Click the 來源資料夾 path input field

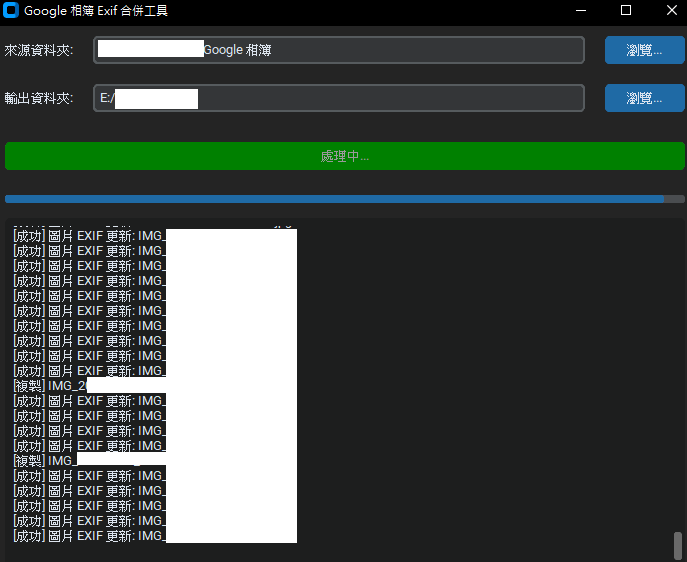pyautogui.click(x=400, y=50)
